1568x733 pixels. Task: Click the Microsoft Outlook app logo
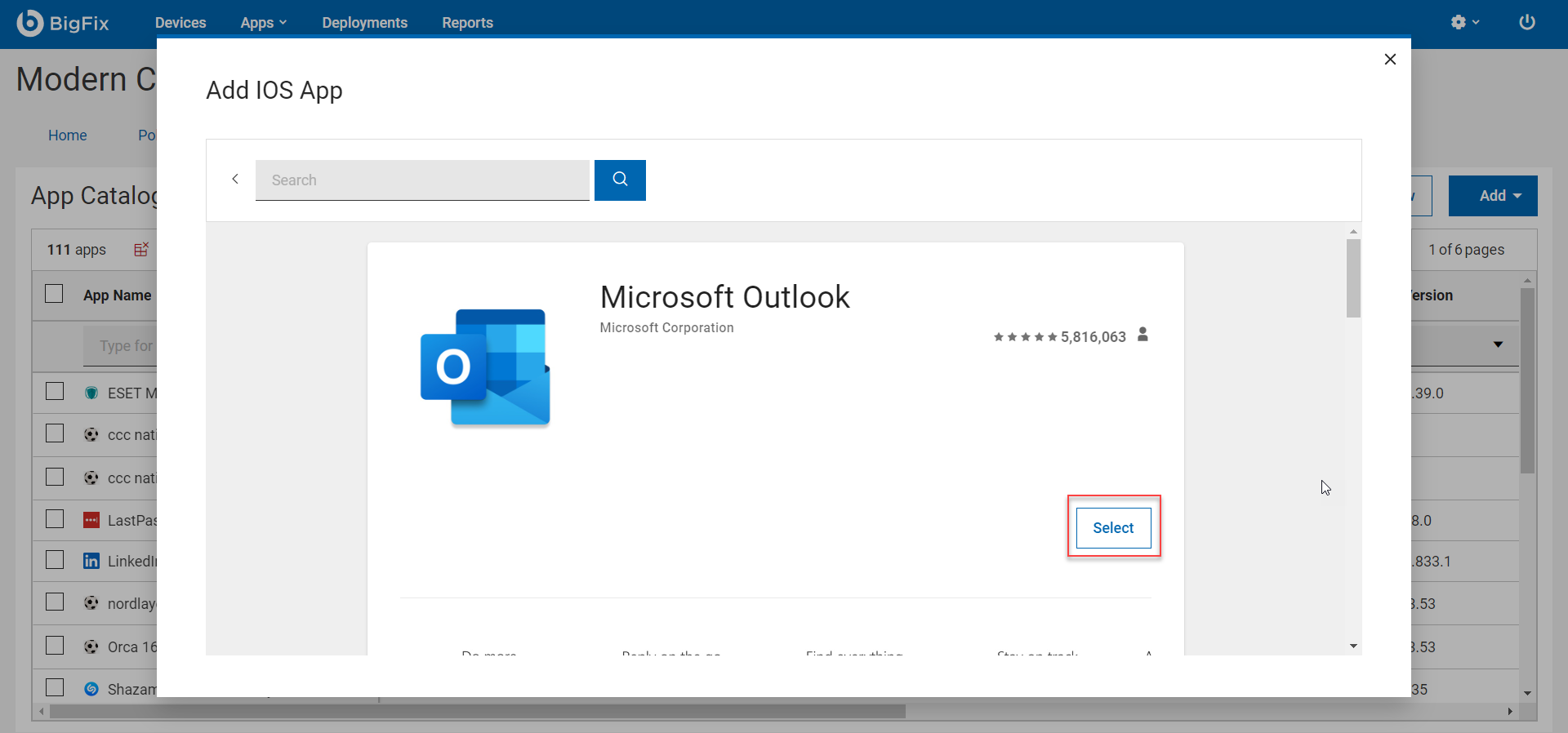pyautogui.click(x=485, y=367)
